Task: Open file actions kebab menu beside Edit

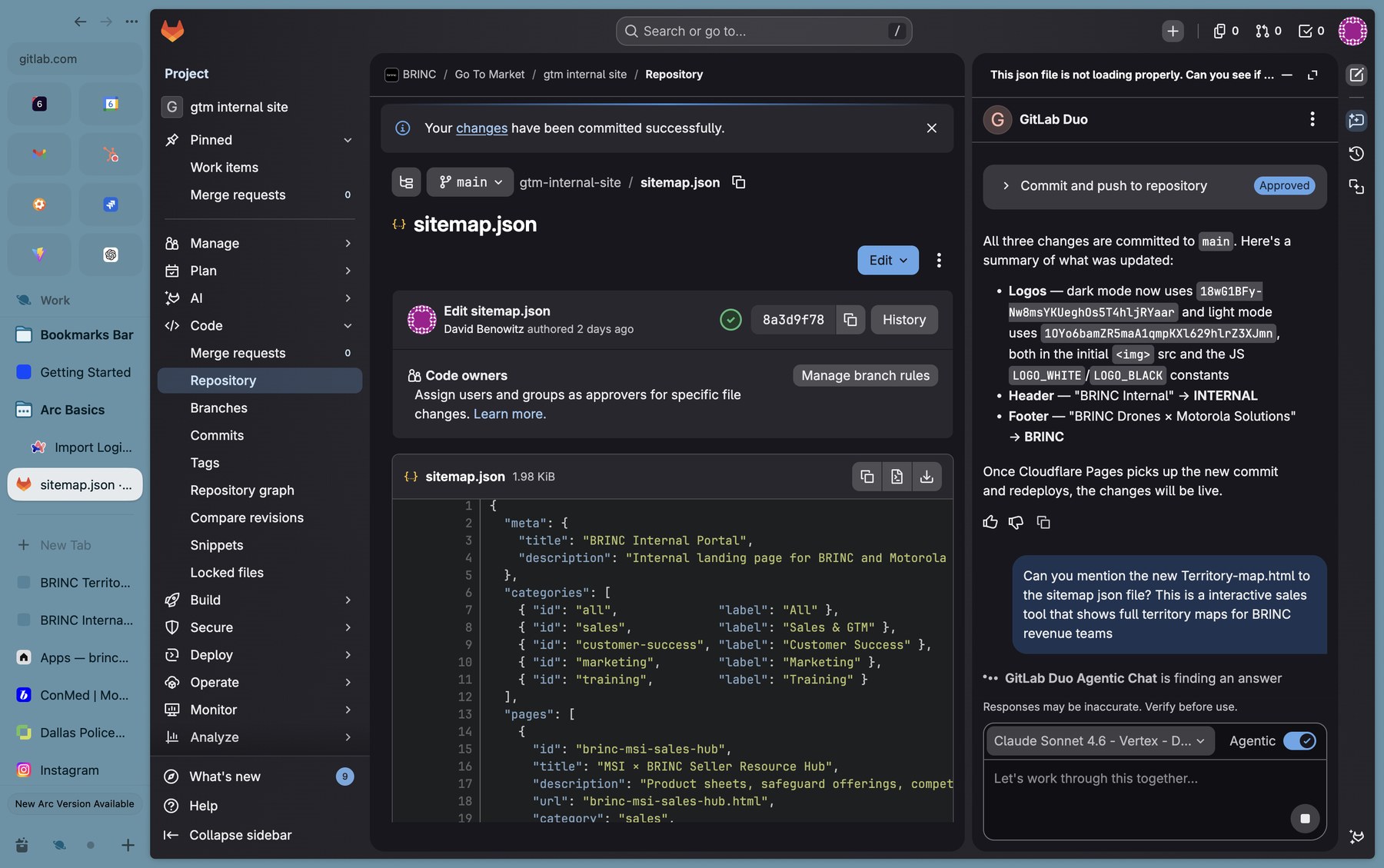Action: (939, 261)
